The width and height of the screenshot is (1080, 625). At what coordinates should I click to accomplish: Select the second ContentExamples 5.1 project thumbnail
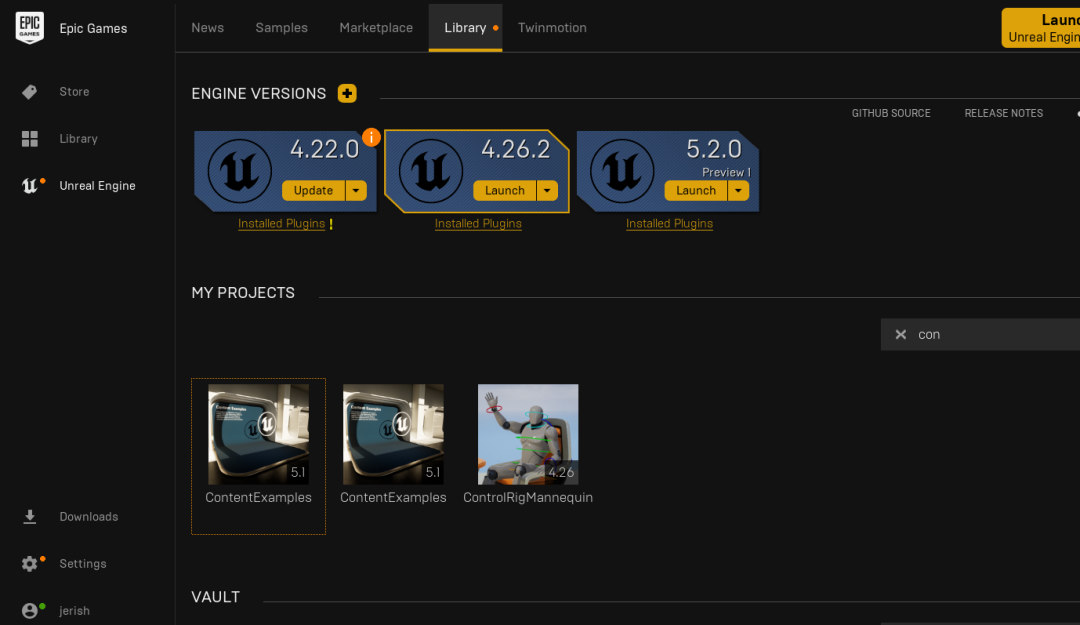tap(393, 434)
